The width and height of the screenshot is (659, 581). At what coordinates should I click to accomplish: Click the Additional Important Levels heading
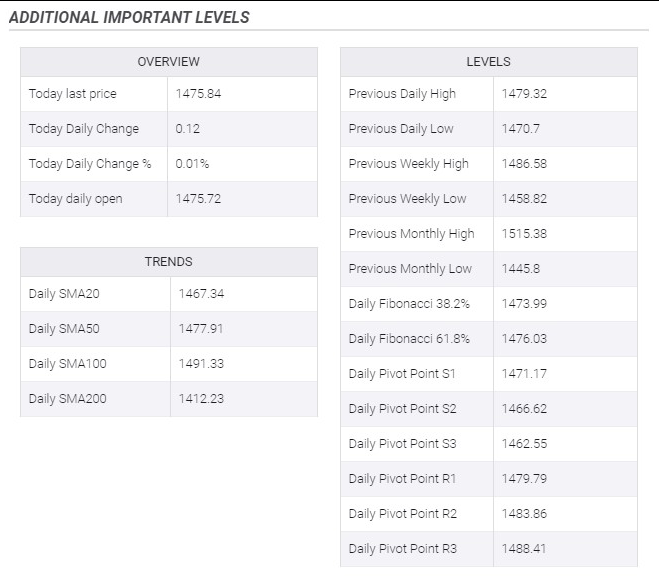[129, 17]
